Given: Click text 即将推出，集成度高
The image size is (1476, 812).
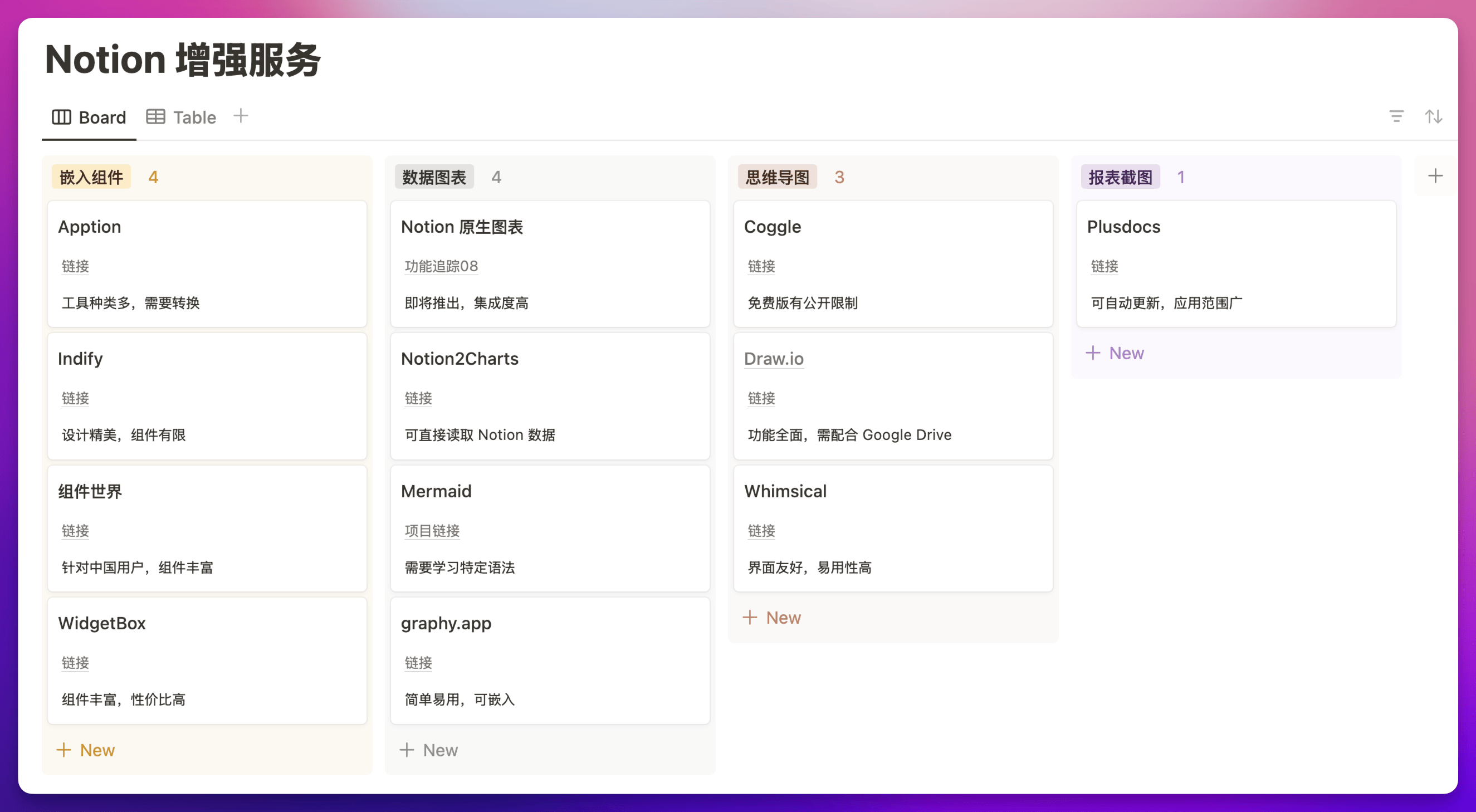Looking at the screenshot, I should pos(466,302).
